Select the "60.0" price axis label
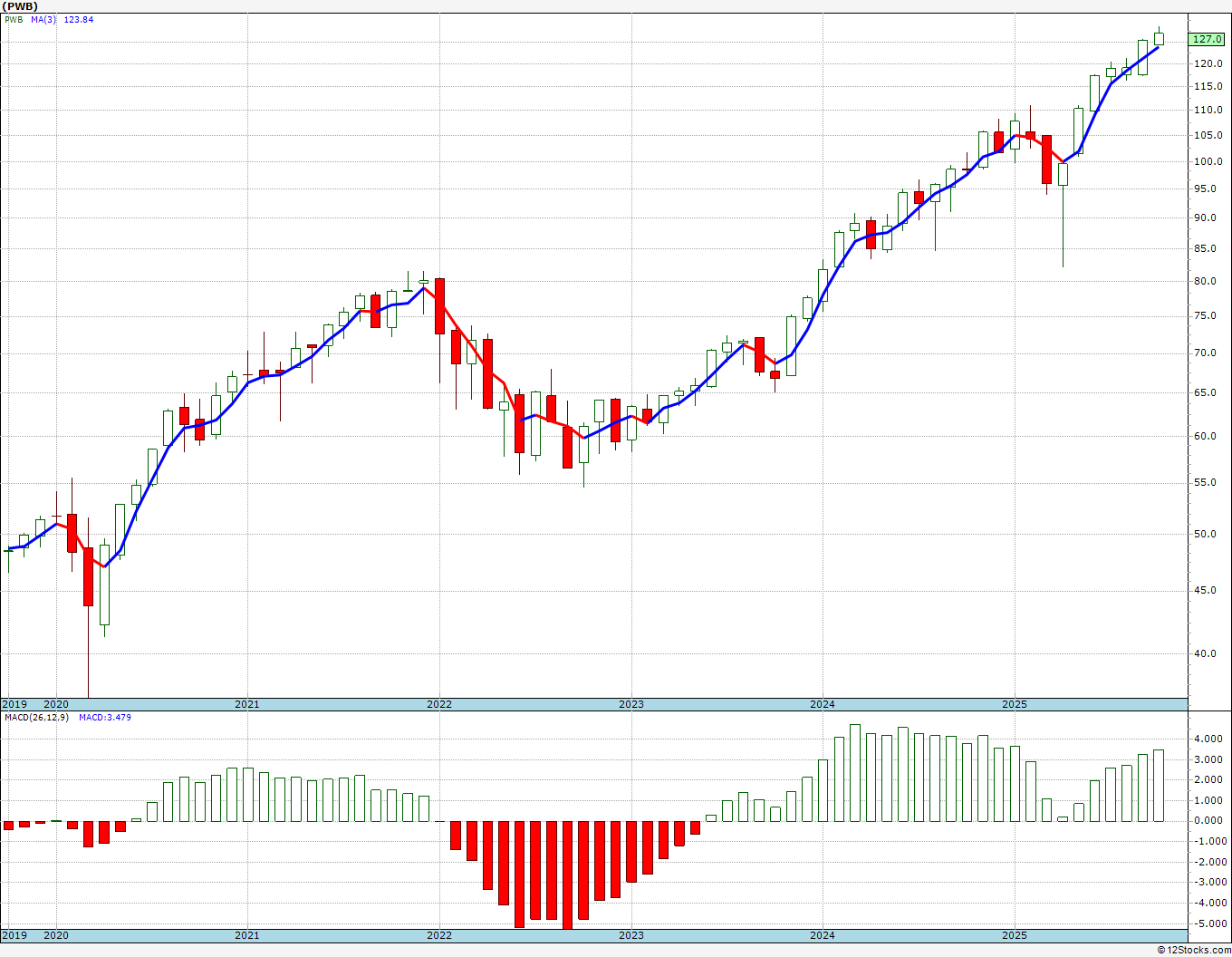The image size is (1232, 957). 1206,436
